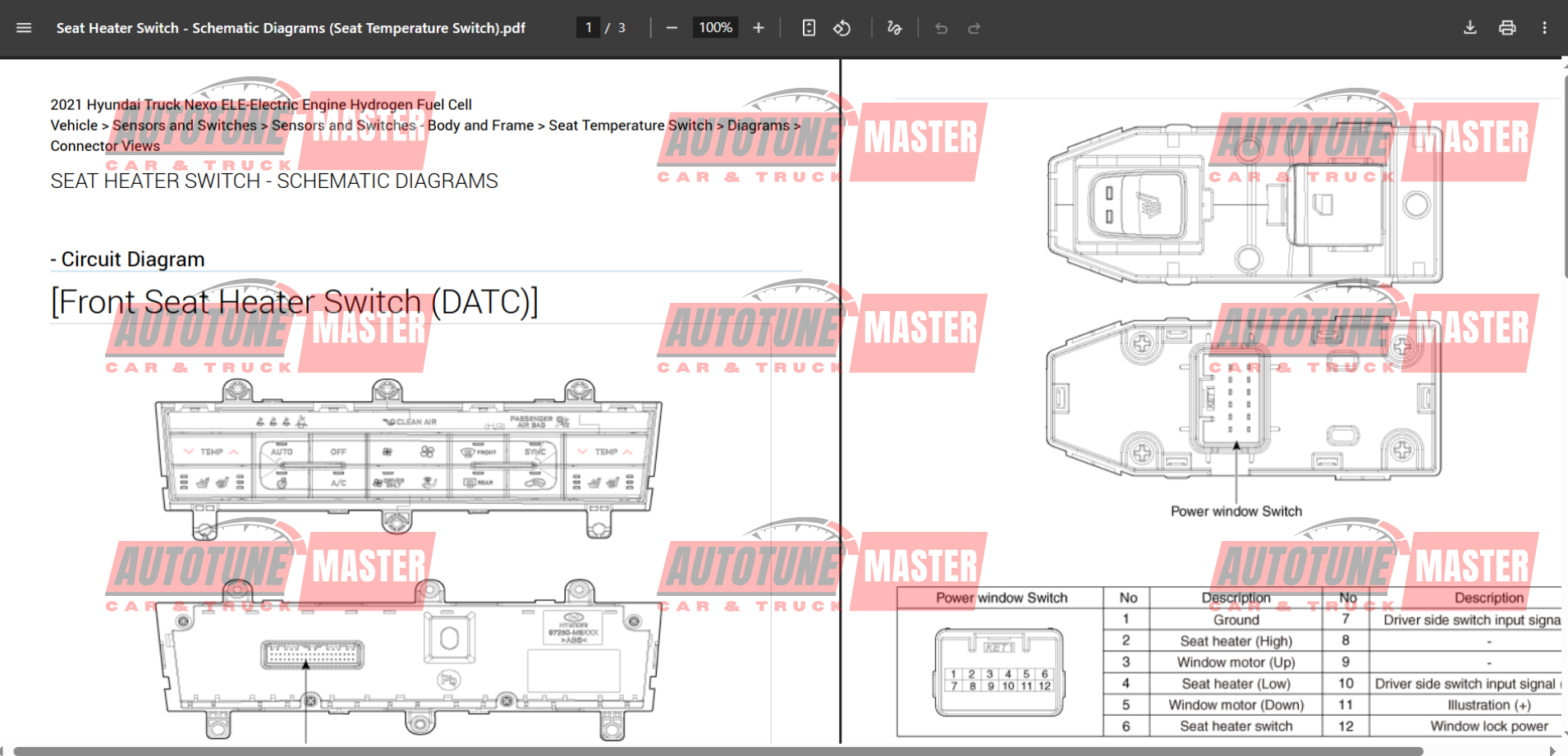The width and height of the screenshot is (1568, 756).
Task: Click the Seat heater (High) table cell
Action: [1236, 641]
